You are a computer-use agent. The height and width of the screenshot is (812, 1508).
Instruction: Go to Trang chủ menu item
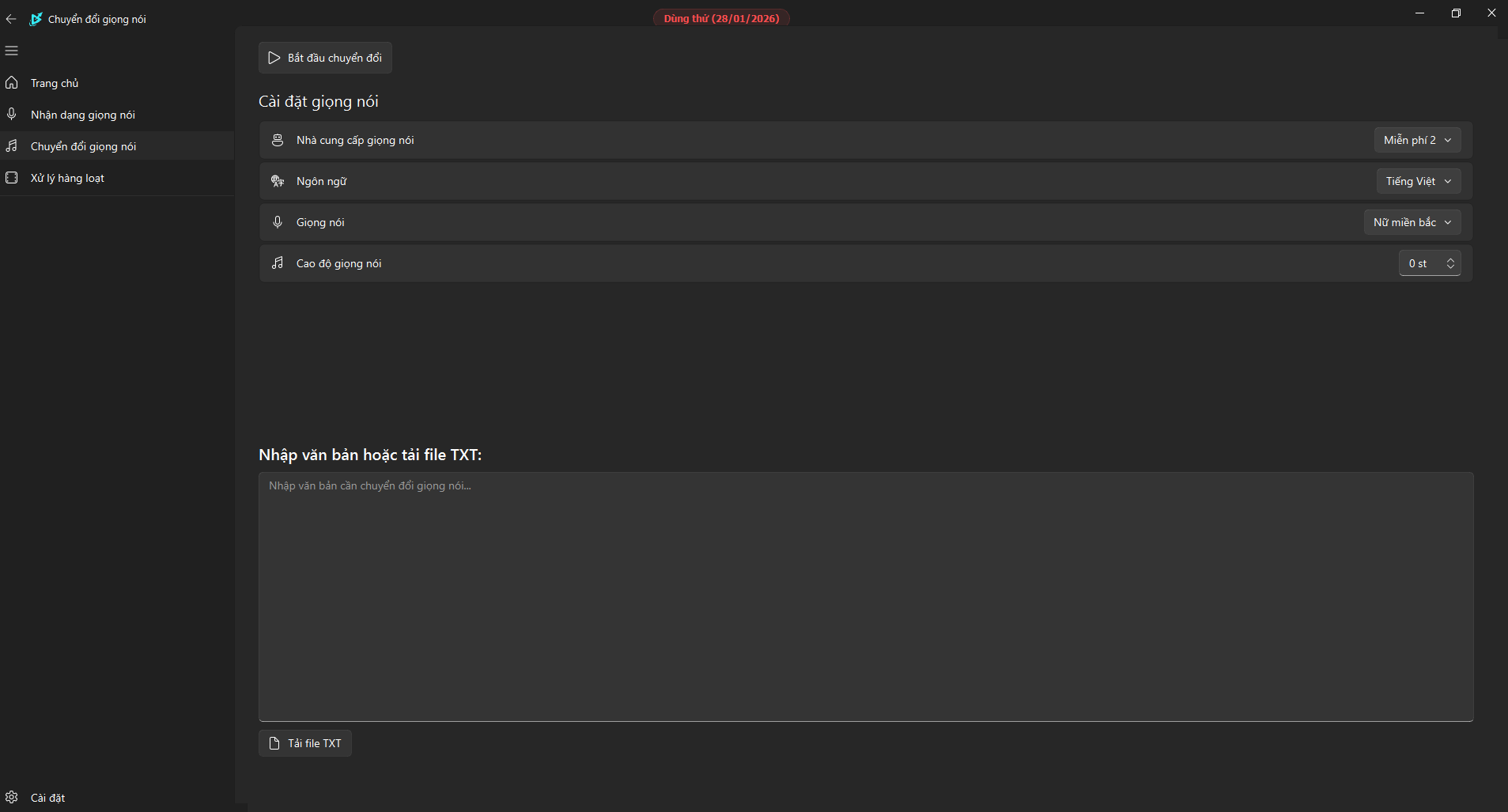[55, 83]
